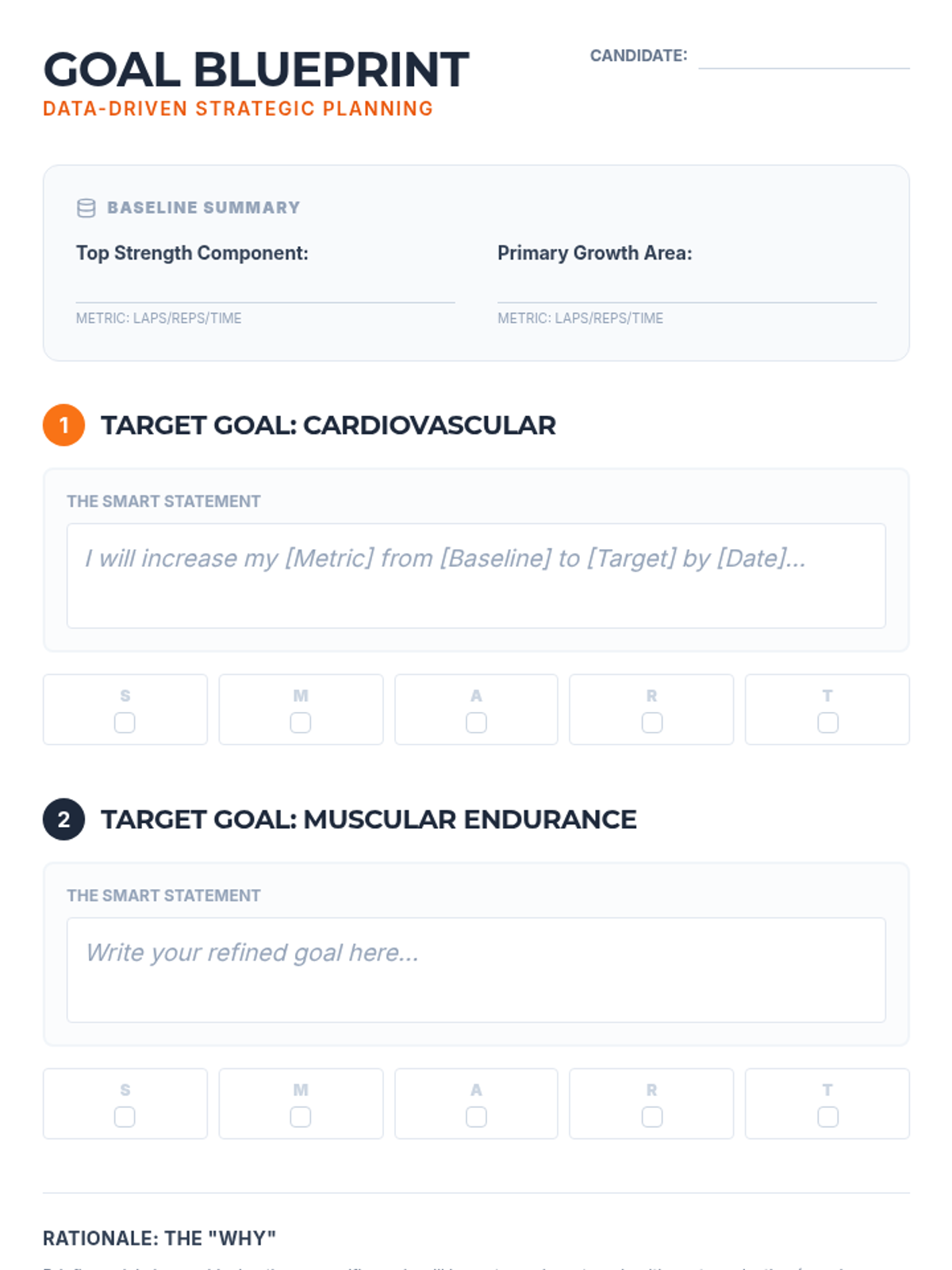This screenshot has height=1270, width=952.
Task: Tick the R checkbox under Cardiovascular goal
Action: 652,723
